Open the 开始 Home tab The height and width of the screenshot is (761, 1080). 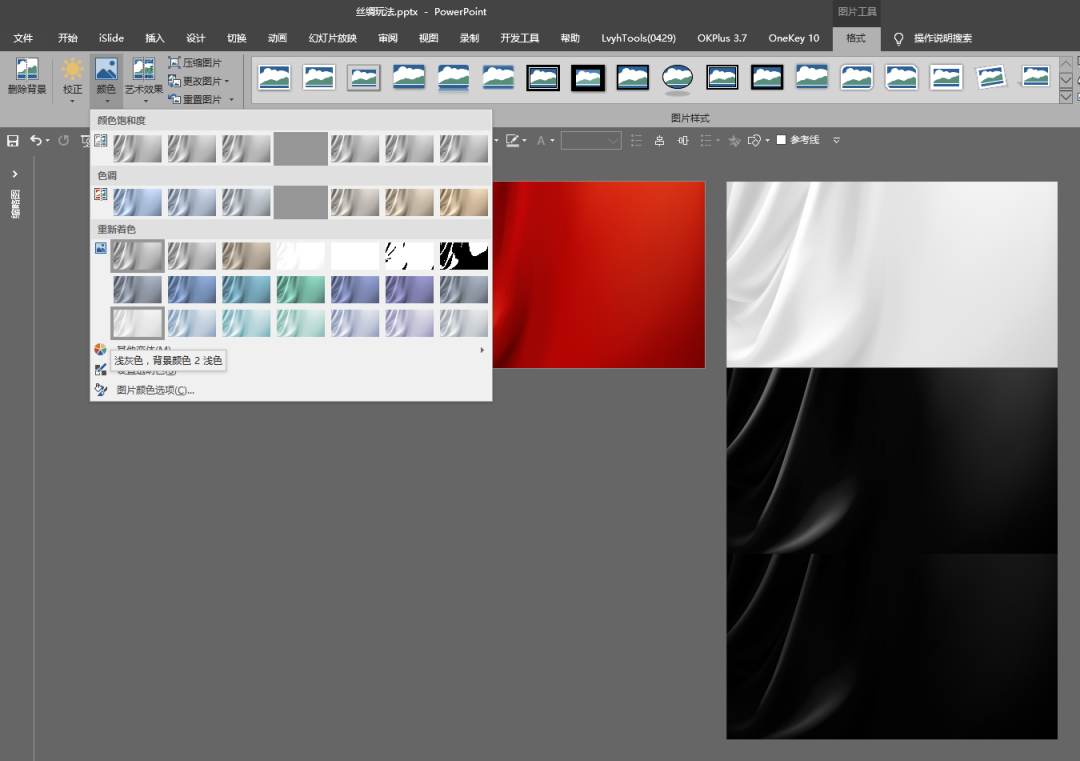point(68,39)
